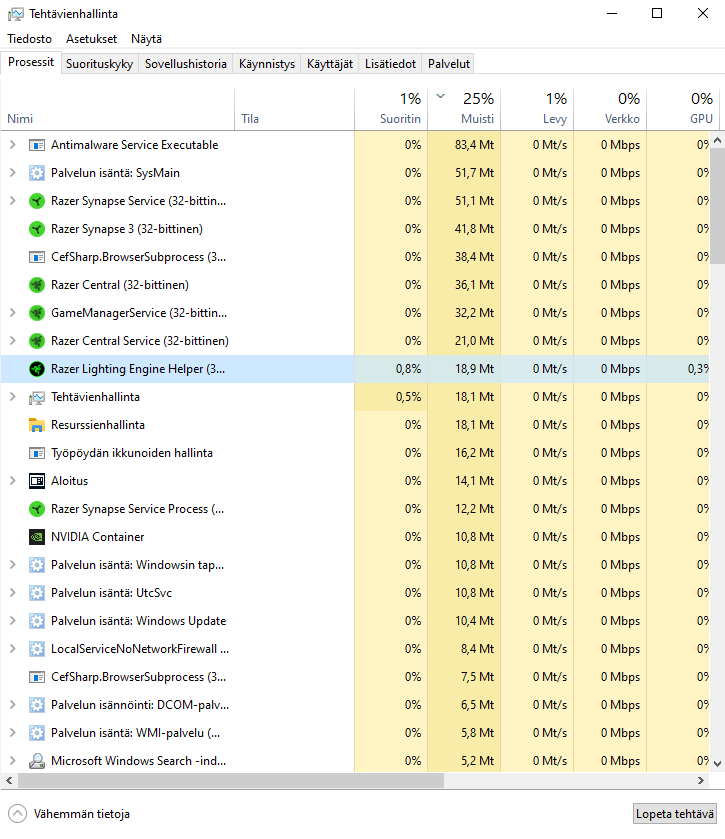
Task: Sort by the Levy column header
Action: click(x=537, y=109)
